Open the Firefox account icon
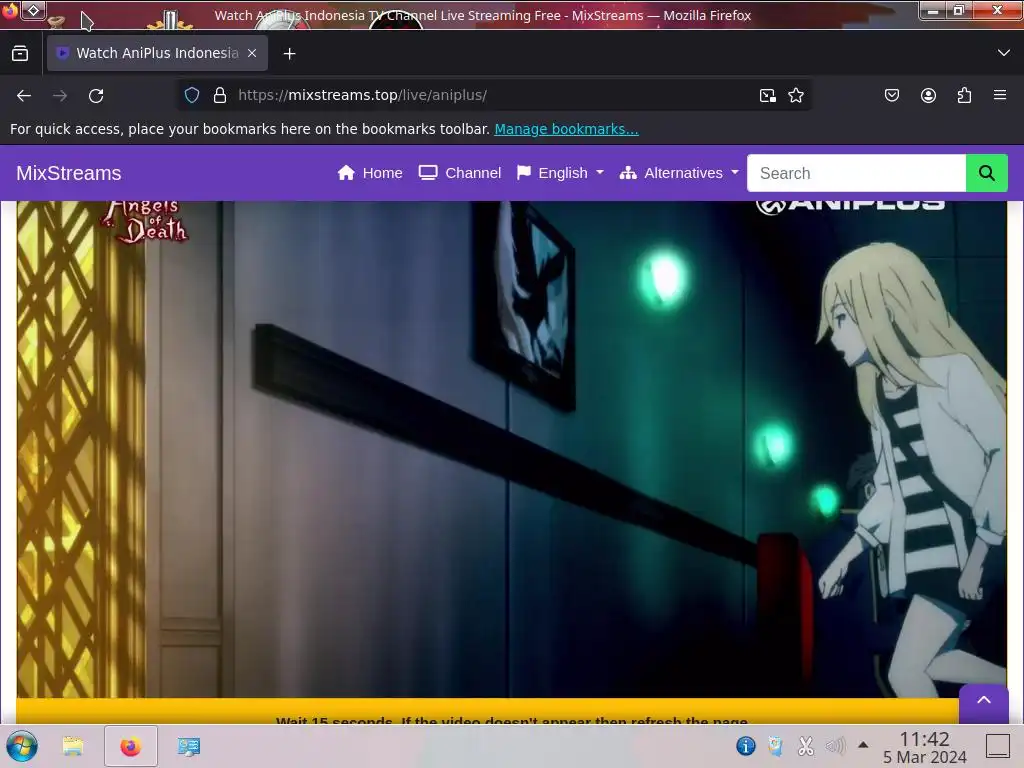Viewport: 1024px width, 768px height. (x=928, y=95)
